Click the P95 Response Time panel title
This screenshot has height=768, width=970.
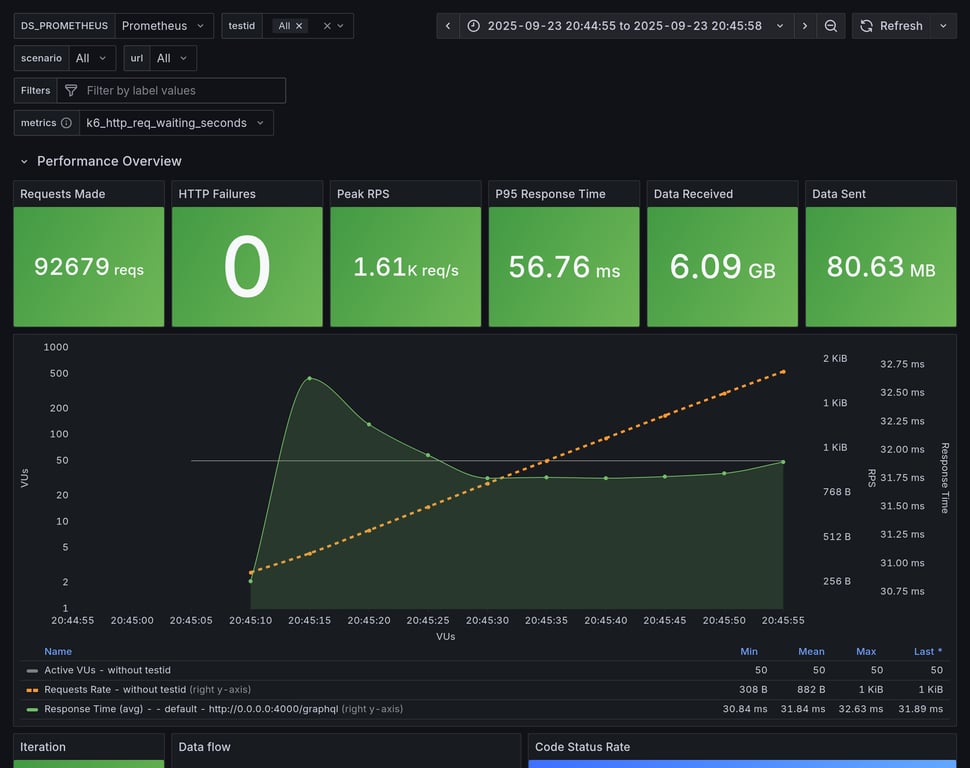pyautogui.click(x=551, y=194)
